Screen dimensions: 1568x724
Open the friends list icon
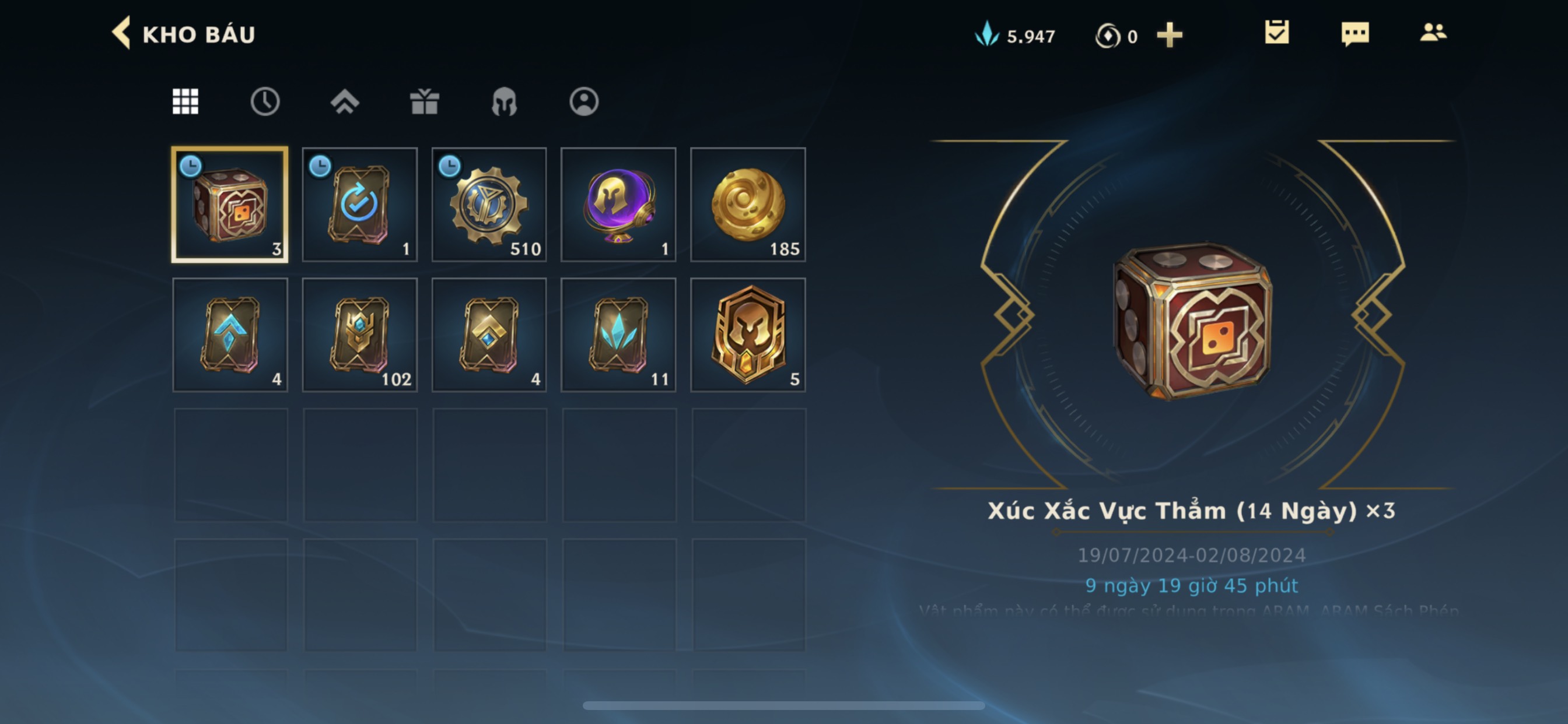click(x=1433, y=32)
